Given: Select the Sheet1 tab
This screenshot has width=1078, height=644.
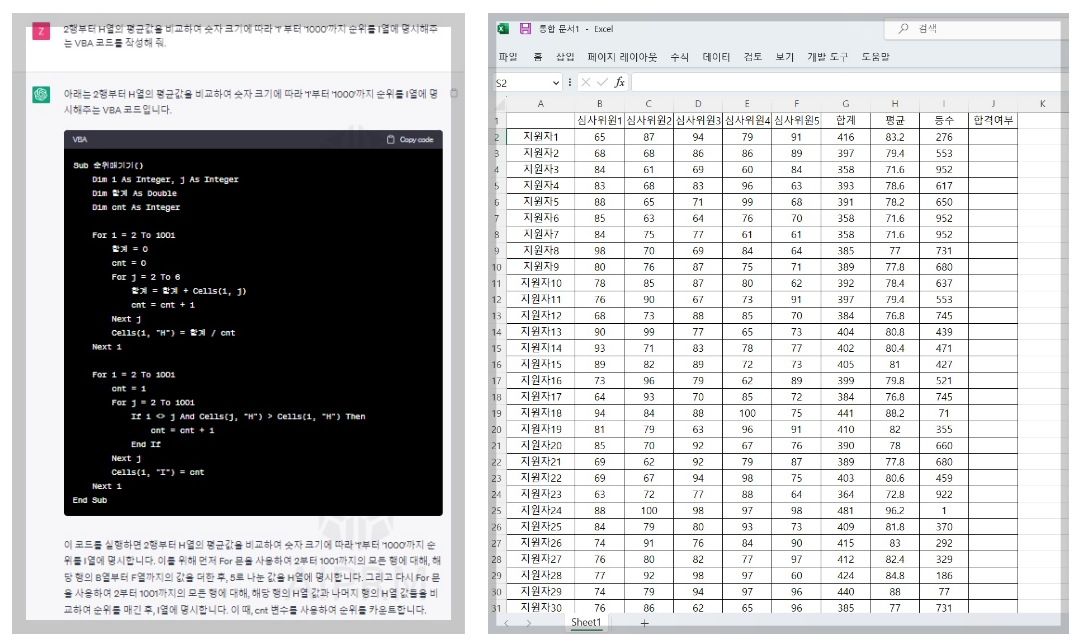Looking at the screenshot, I should (586, 622).
